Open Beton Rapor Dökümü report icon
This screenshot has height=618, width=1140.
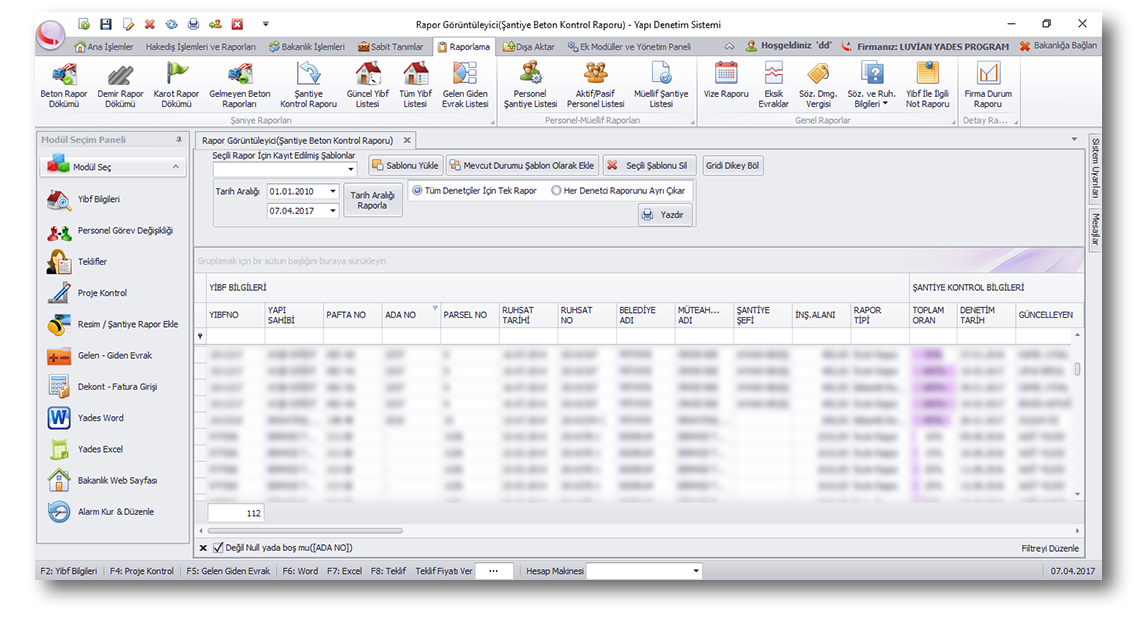(x=64, y=74)
